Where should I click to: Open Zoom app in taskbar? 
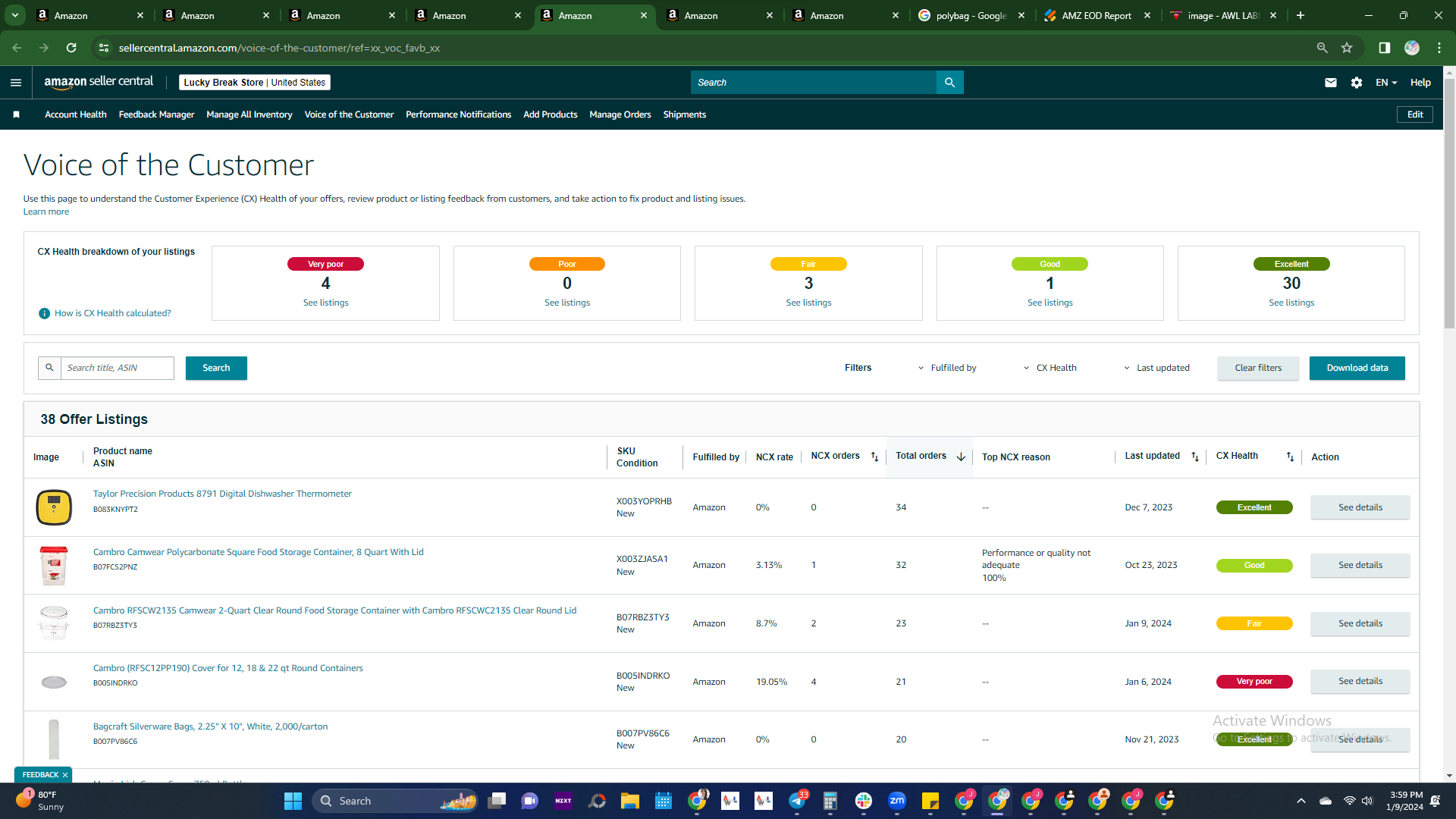[897, 801]
